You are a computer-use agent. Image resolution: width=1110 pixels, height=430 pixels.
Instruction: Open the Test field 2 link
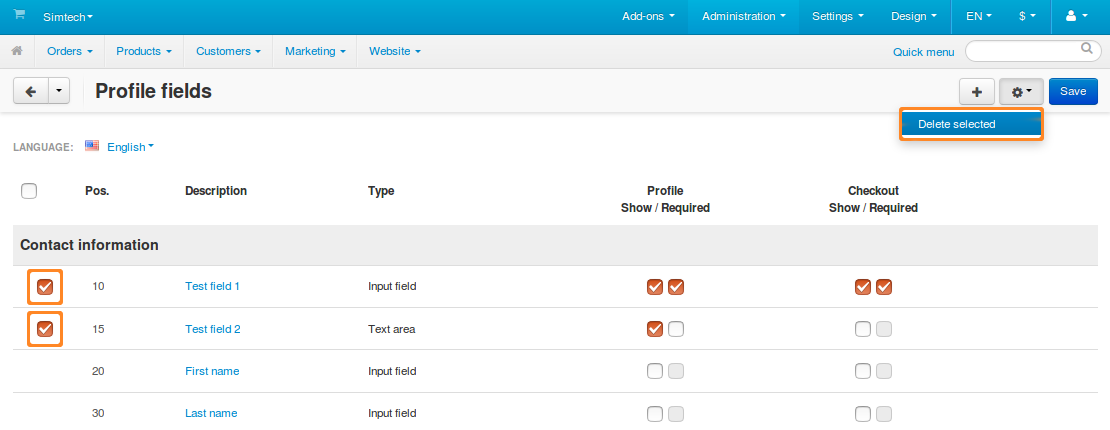click(x=212, y=329)
